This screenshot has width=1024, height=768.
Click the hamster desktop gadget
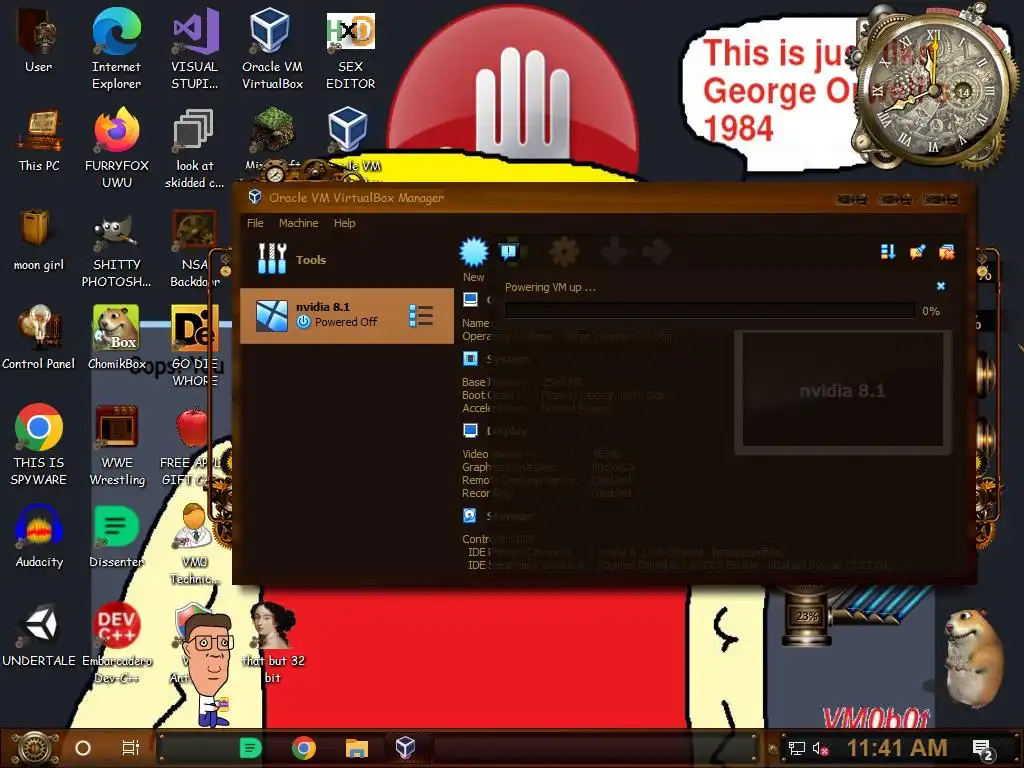coord(976,656)
